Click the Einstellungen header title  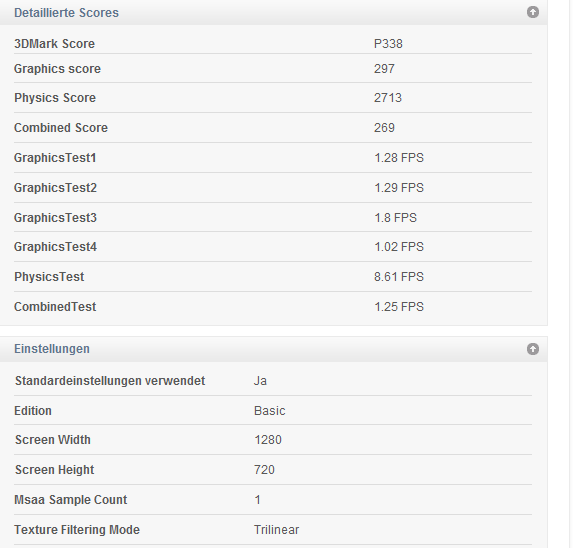tap(52, 349)
